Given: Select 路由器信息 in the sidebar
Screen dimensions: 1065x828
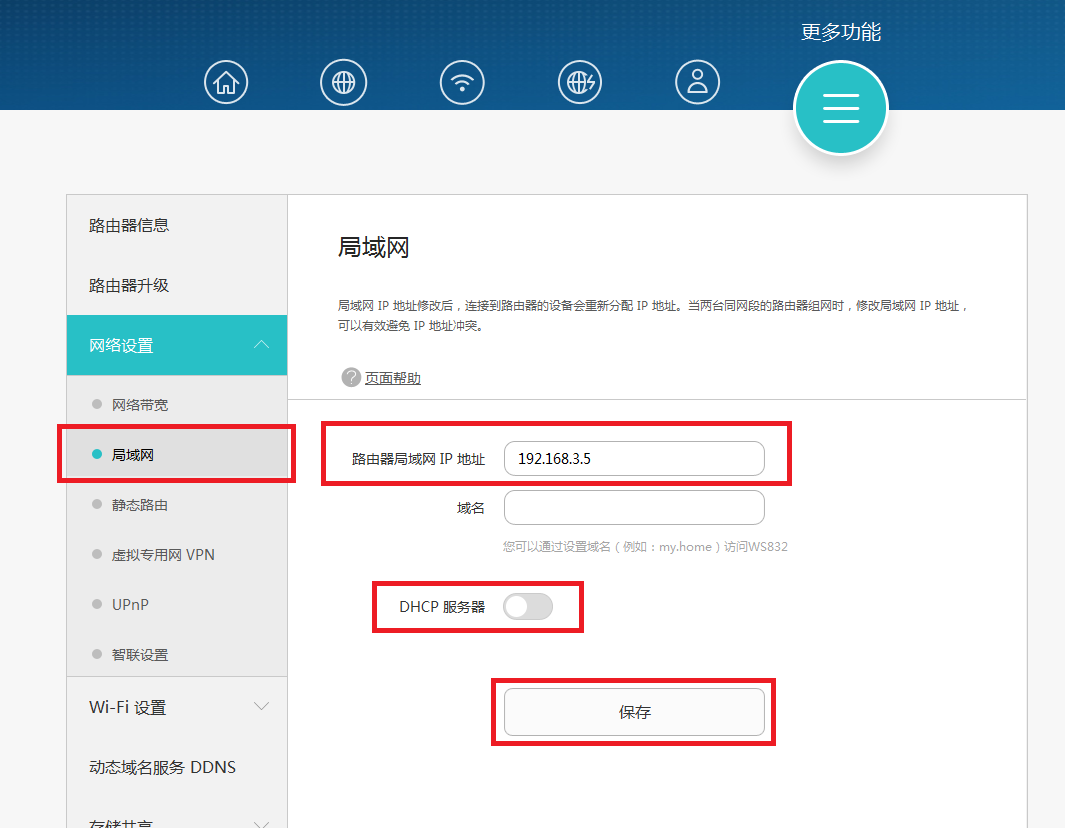Looking at the screenshot, I should tap(129, 225).
